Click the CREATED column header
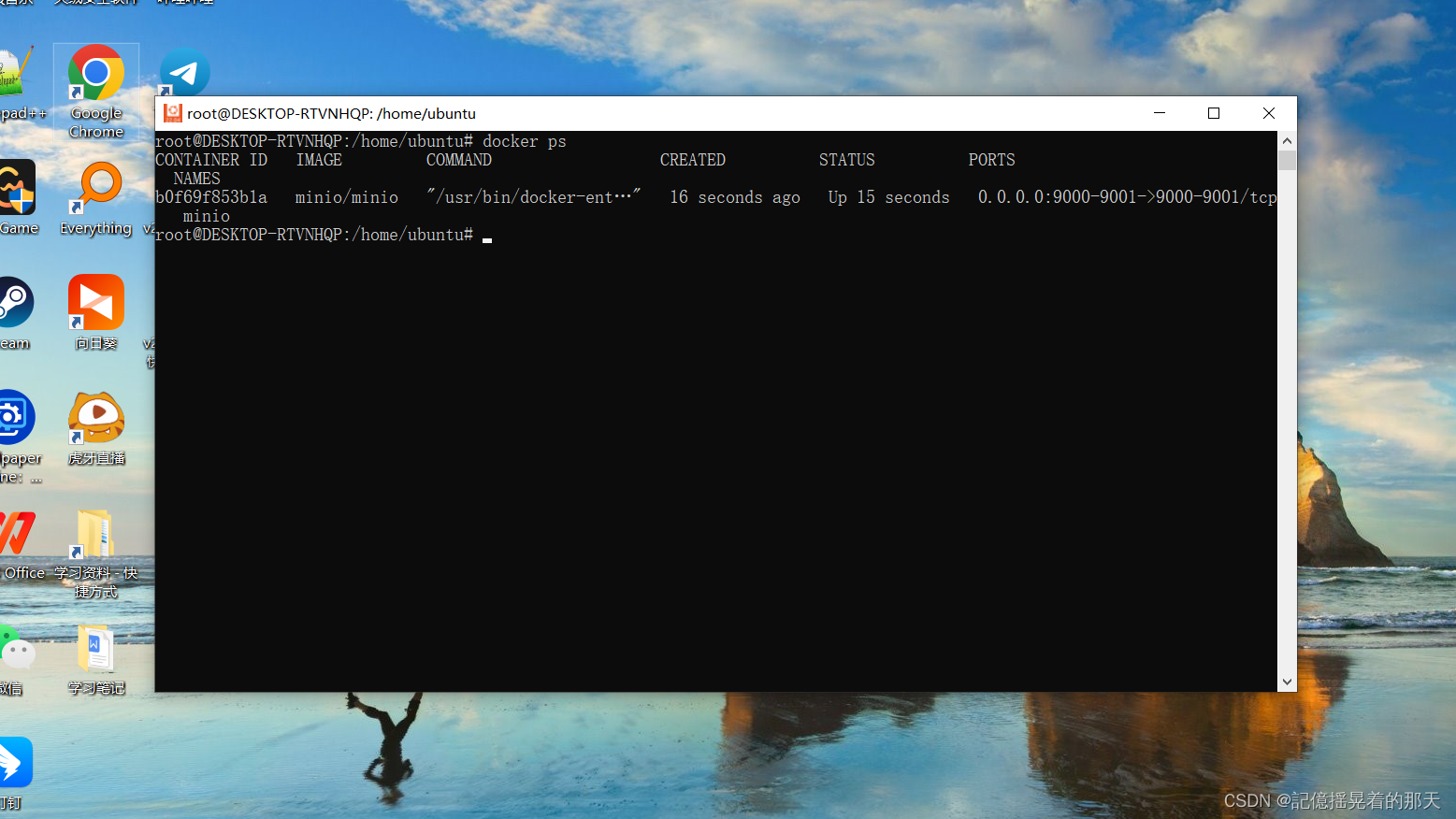The image size is (1456, 819). [693, 160]
